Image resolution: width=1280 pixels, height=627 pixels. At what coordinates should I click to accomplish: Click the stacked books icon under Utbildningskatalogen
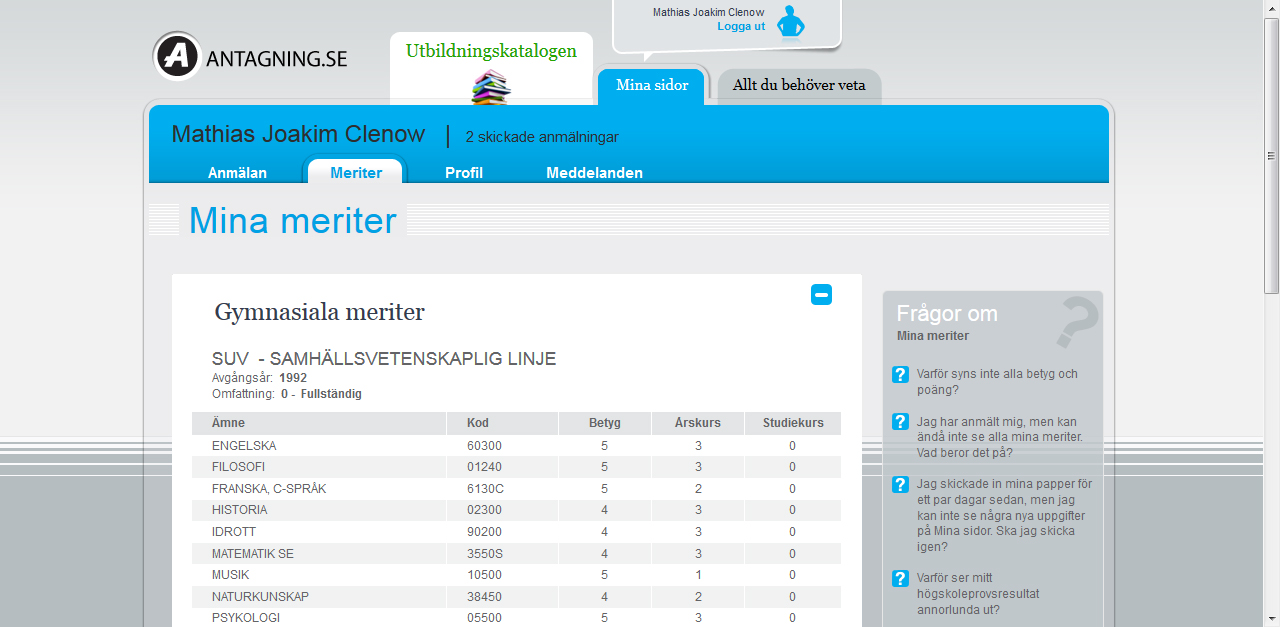click(490, 88)
